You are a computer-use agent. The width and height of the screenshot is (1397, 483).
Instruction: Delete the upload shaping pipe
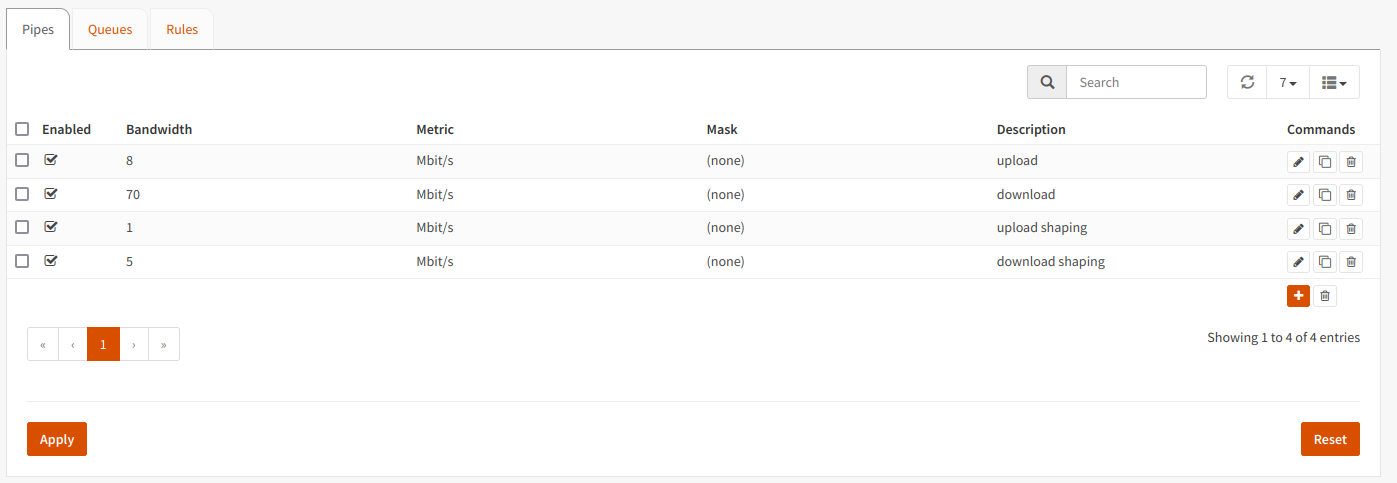(1351, 229)
